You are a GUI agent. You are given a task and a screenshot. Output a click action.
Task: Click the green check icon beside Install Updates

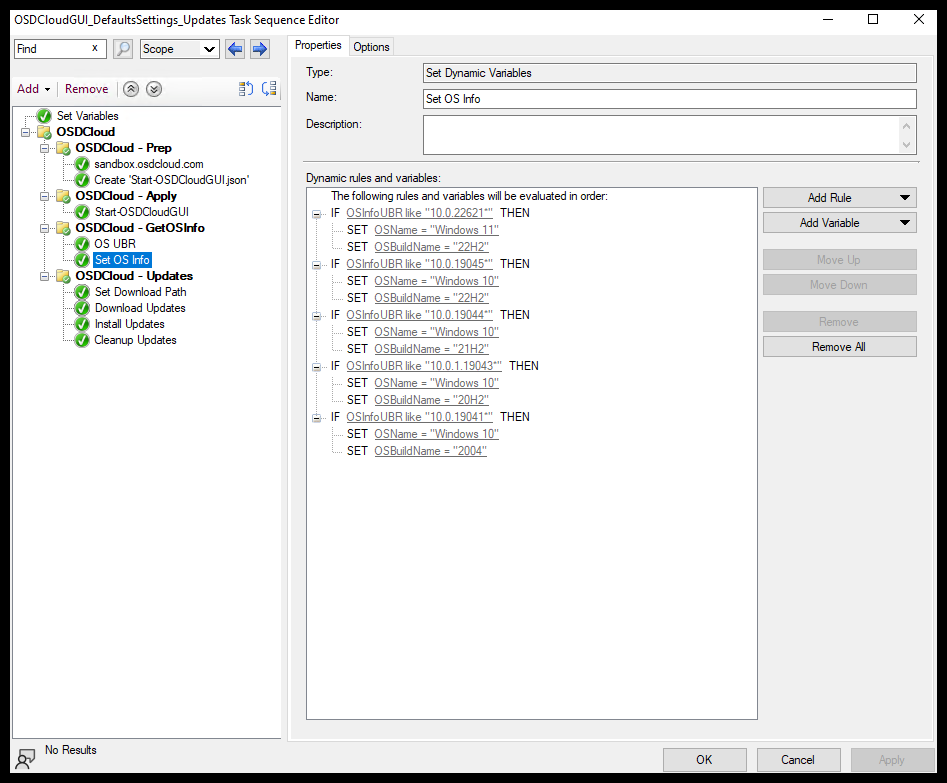[x=81, y=324]
